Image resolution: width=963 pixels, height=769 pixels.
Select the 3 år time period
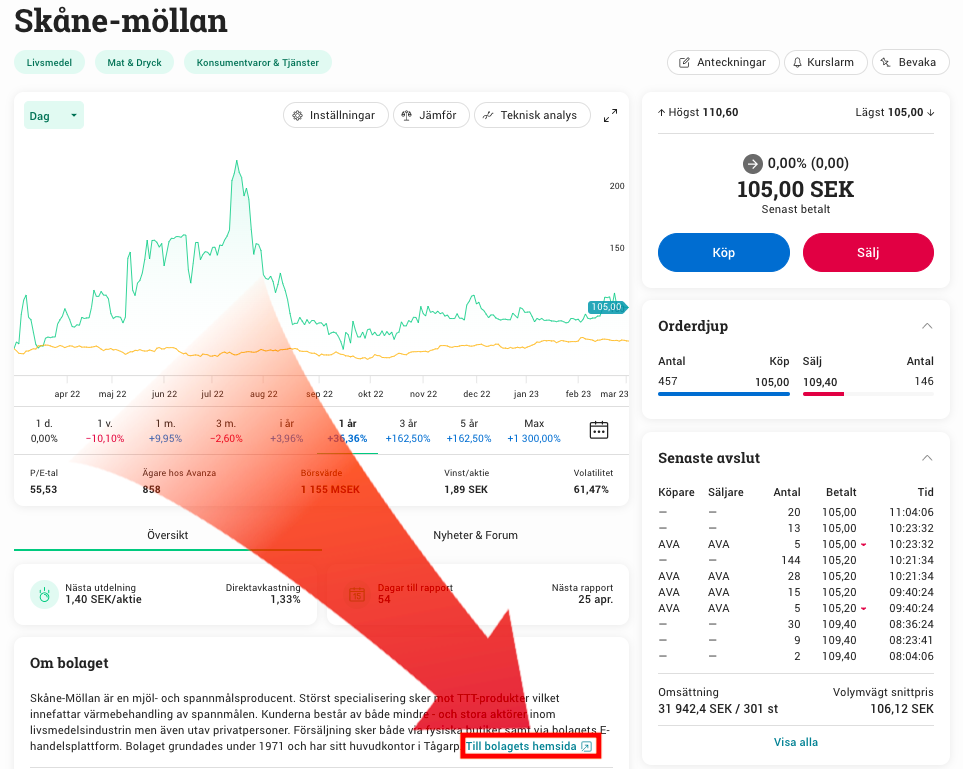click(x=408, y=430)
